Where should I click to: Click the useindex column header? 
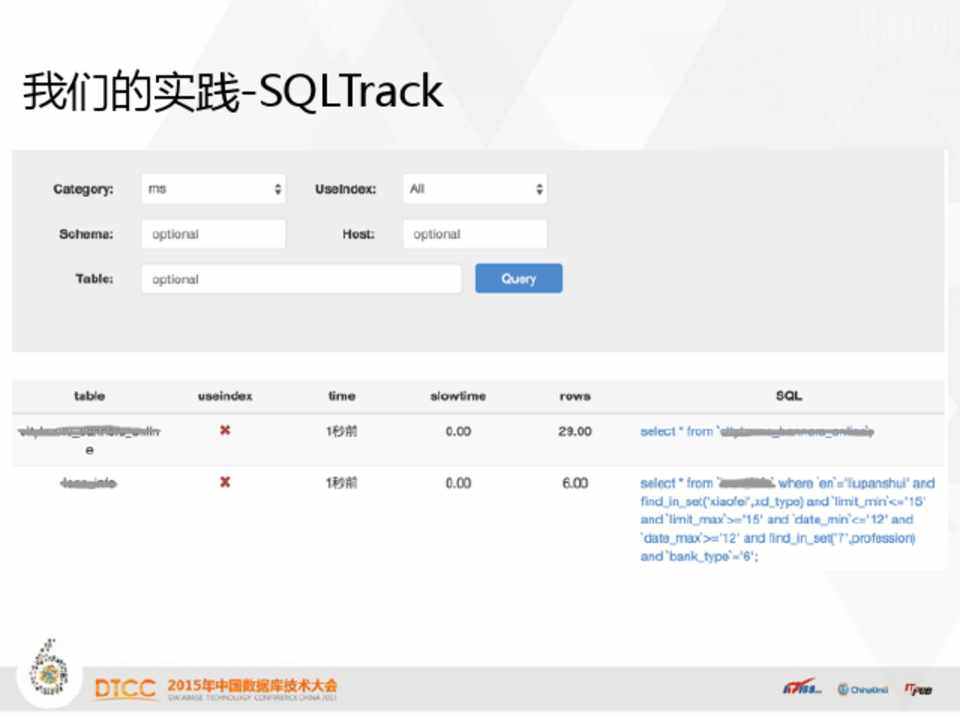pos(225,396)
